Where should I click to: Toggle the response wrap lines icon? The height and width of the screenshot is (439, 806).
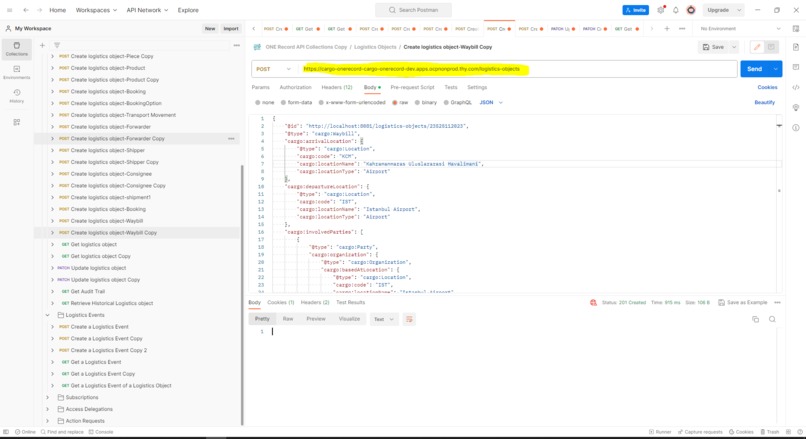pos(409,319)
